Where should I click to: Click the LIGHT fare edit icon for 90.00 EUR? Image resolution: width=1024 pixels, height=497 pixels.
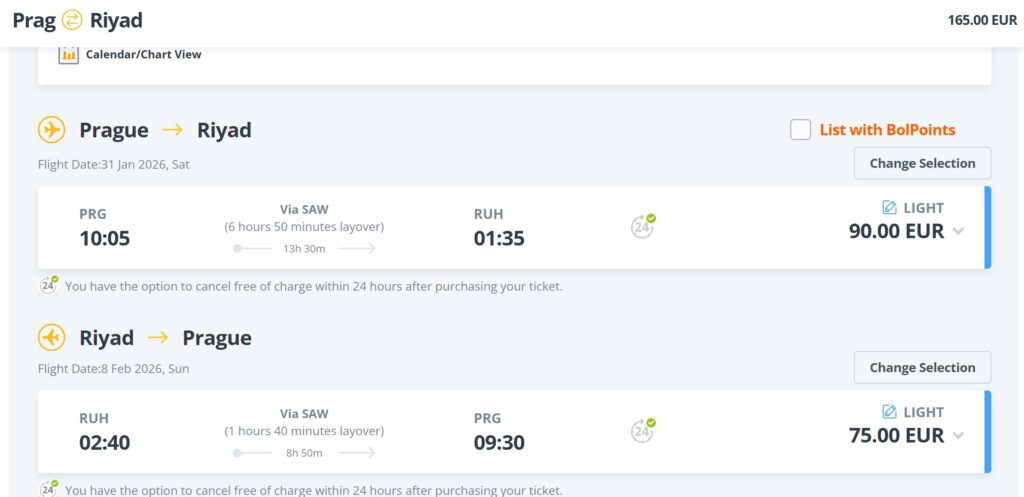[x=890, y=208]
